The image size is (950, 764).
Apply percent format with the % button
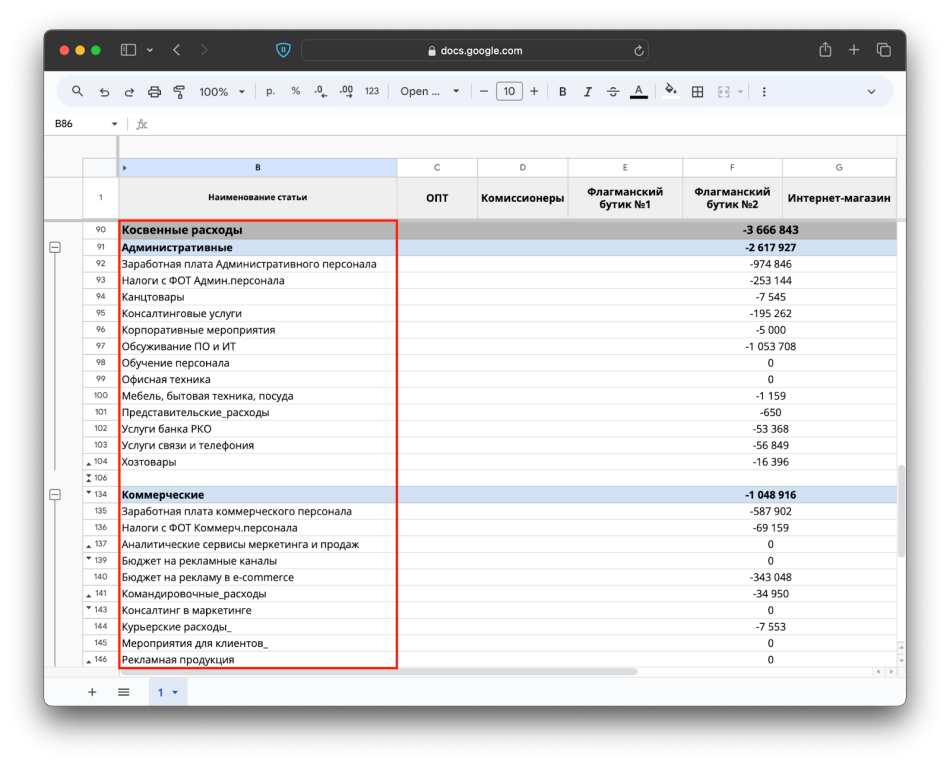[295, 91]
